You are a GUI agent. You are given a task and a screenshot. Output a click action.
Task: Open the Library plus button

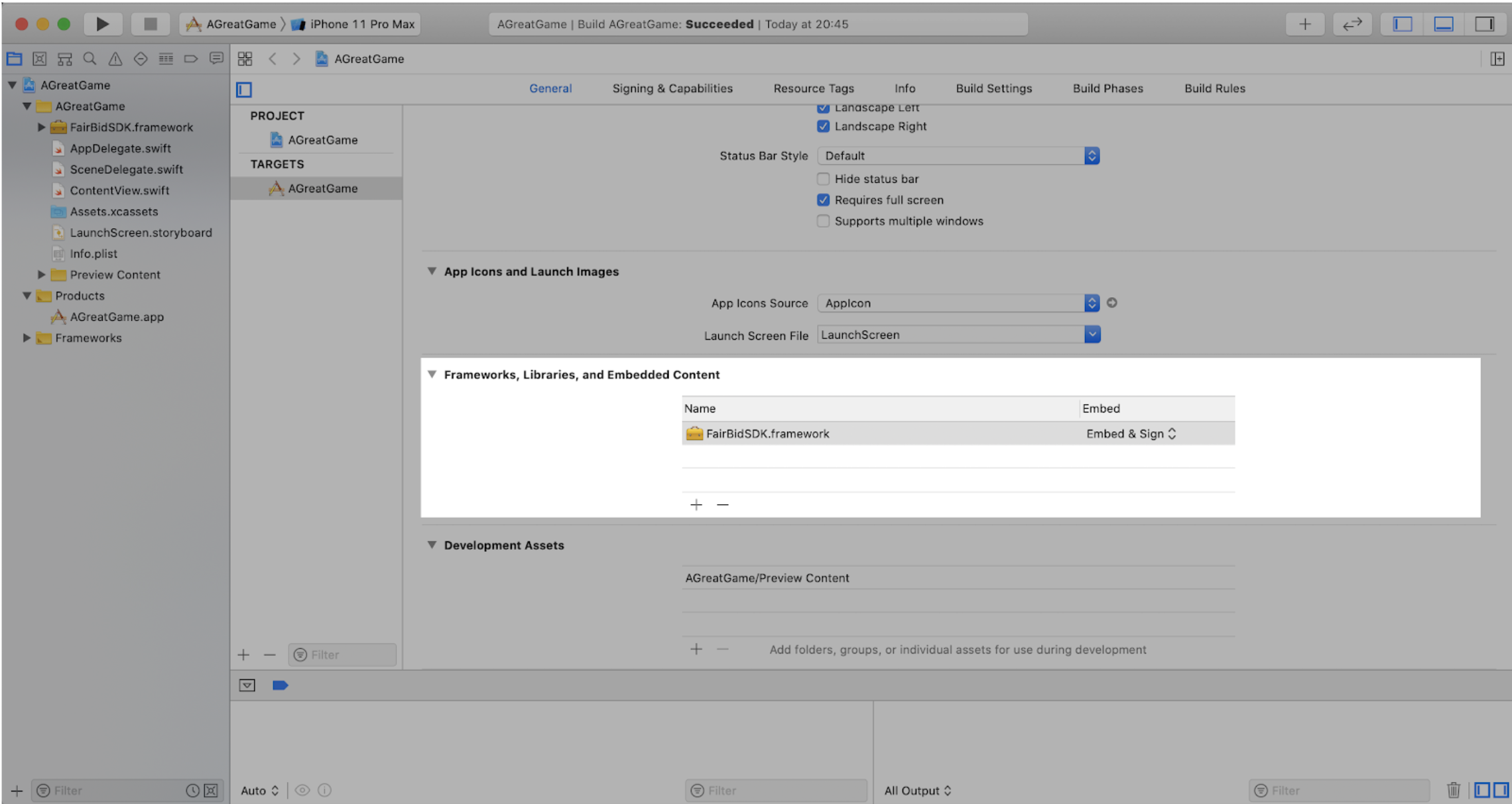click(x=1304, y=24)
